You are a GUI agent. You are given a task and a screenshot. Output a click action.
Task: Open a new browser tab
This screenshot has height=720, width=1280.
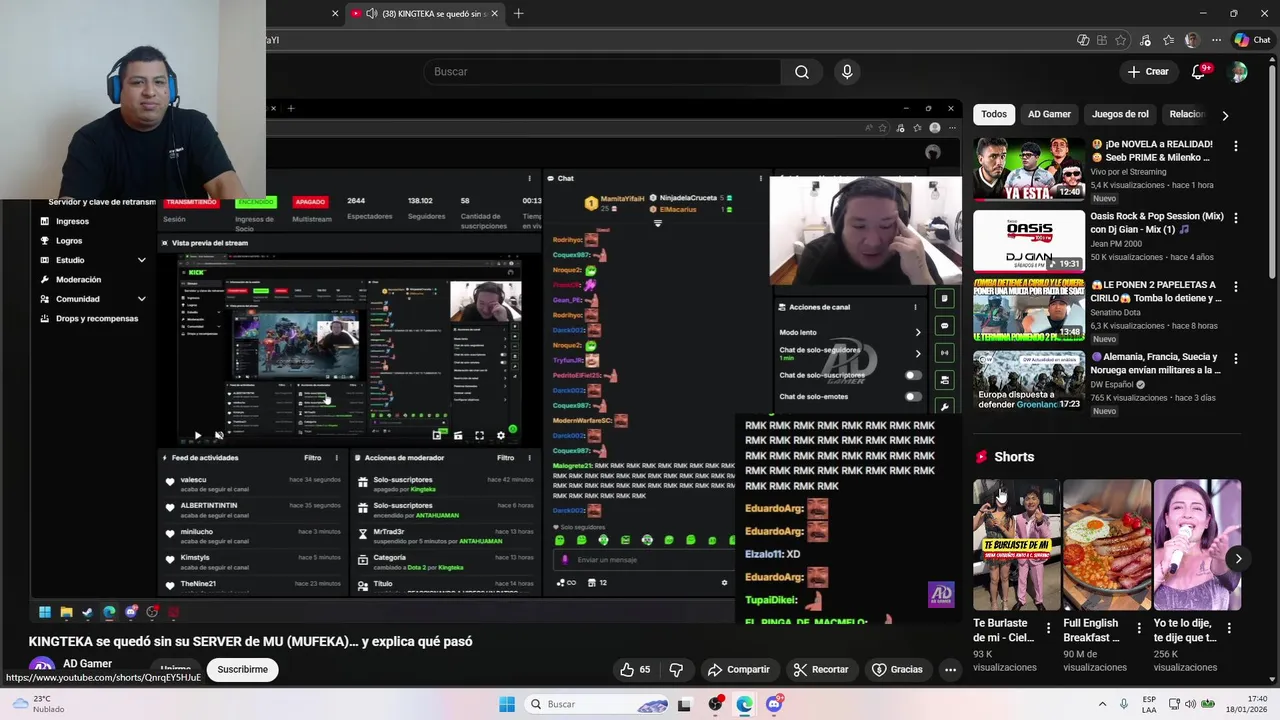point(518,13)
